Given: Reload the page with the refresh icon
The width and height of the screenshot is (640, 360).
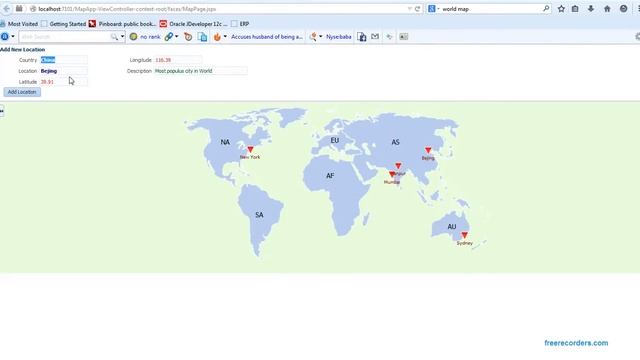Looking at the screenshot, I should point(417,9).
